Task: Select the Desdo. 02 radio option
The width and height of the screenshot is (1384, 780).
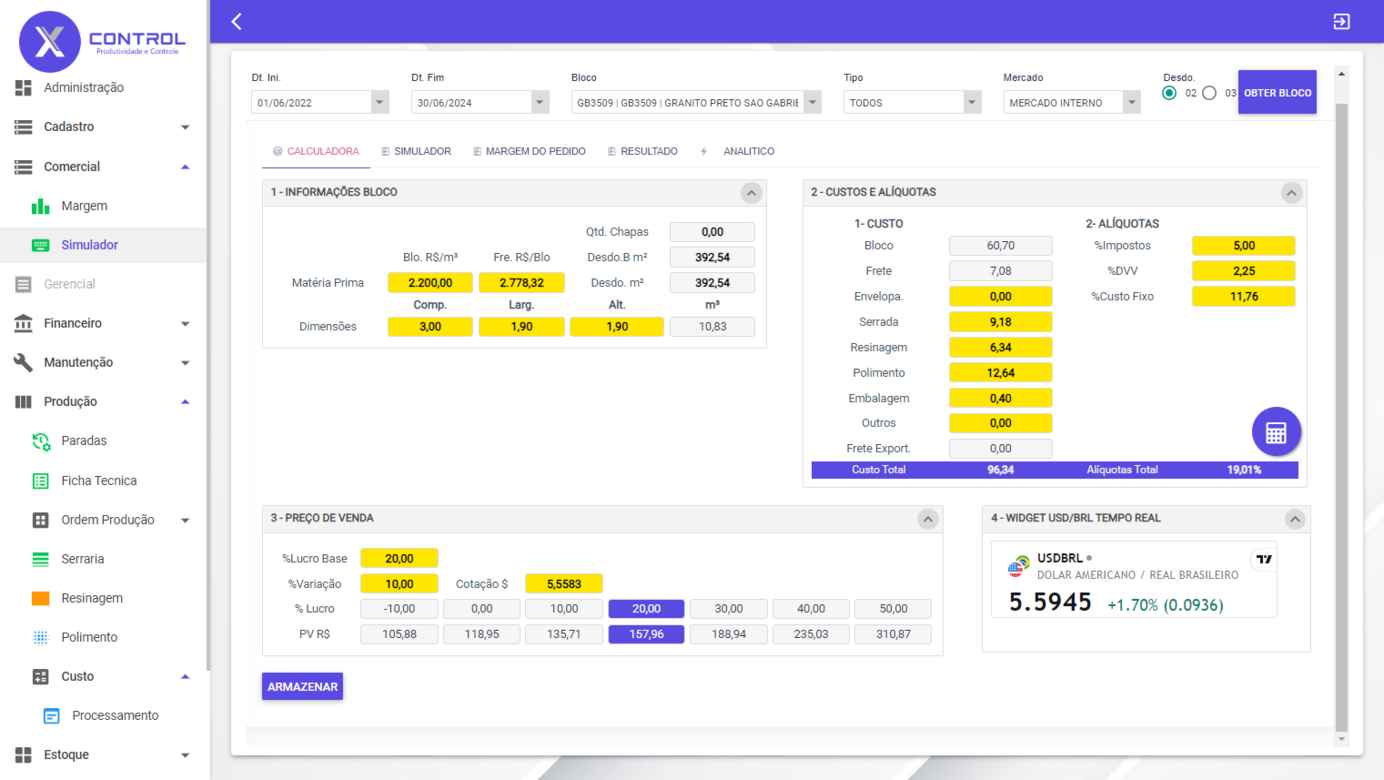Action: [1169, 93]
